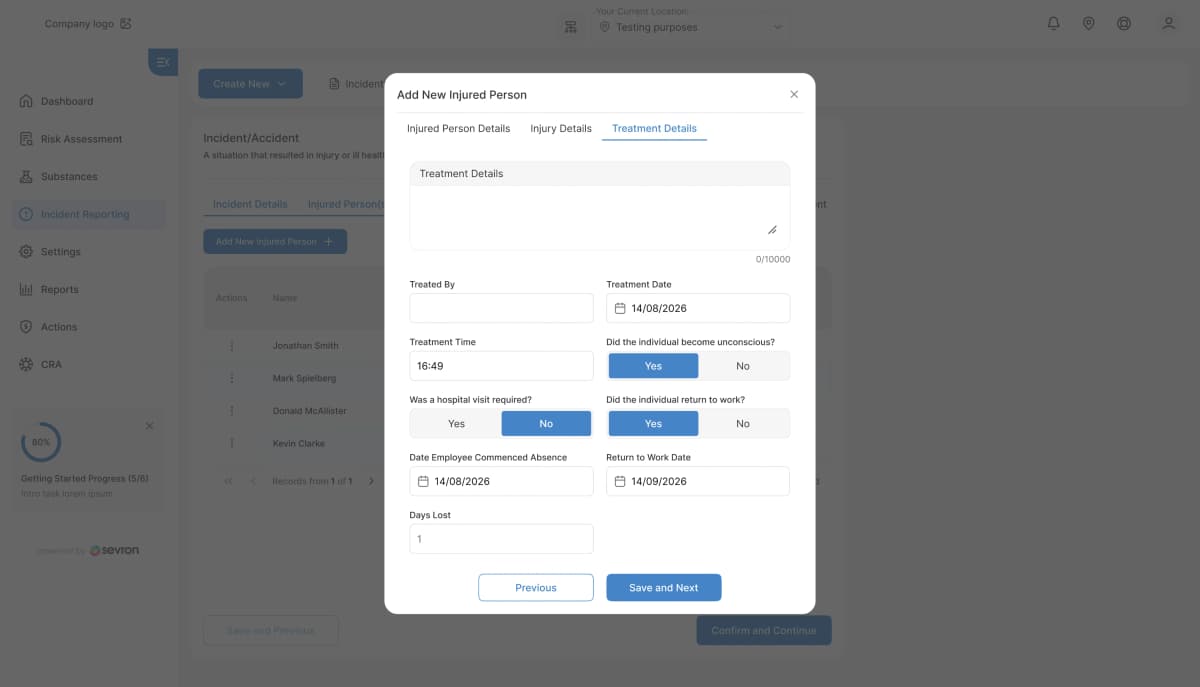1200x687 pixels.
Task: Click the Save and Next button
Action: pos(663,587)
